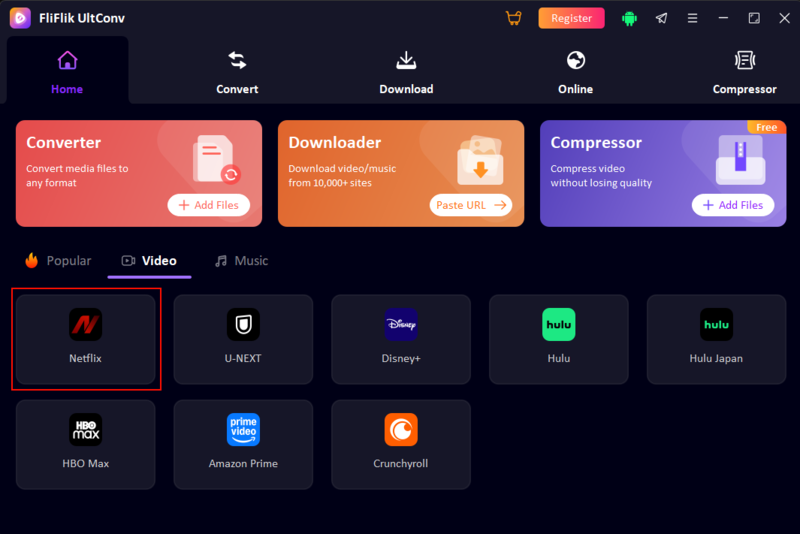Viewport: 800px width, 534px height.
Task: Click the FliFlik UltConv logo
Action: tap(20, 18)
